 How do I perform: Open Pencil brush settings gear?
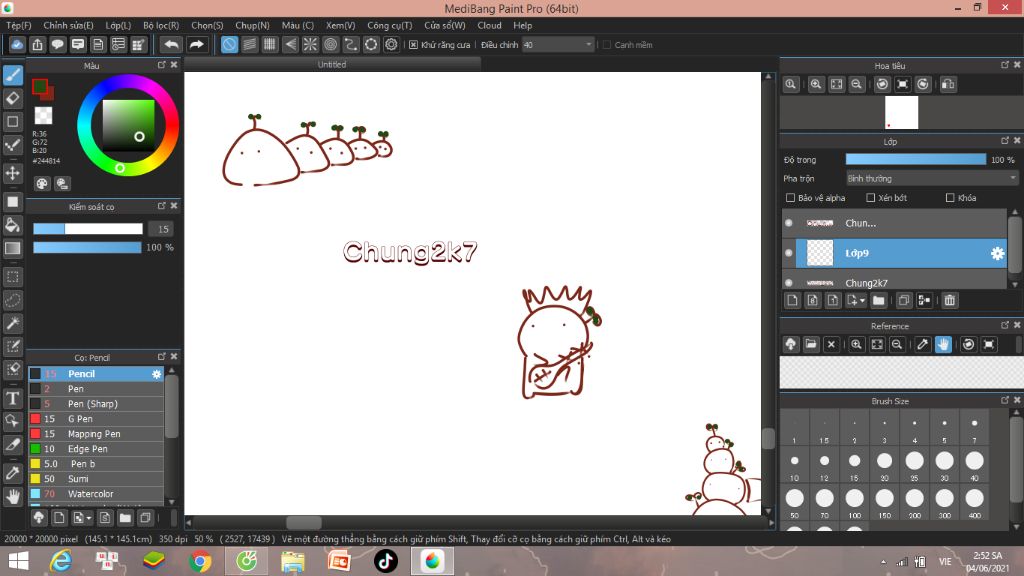[156, 374]
